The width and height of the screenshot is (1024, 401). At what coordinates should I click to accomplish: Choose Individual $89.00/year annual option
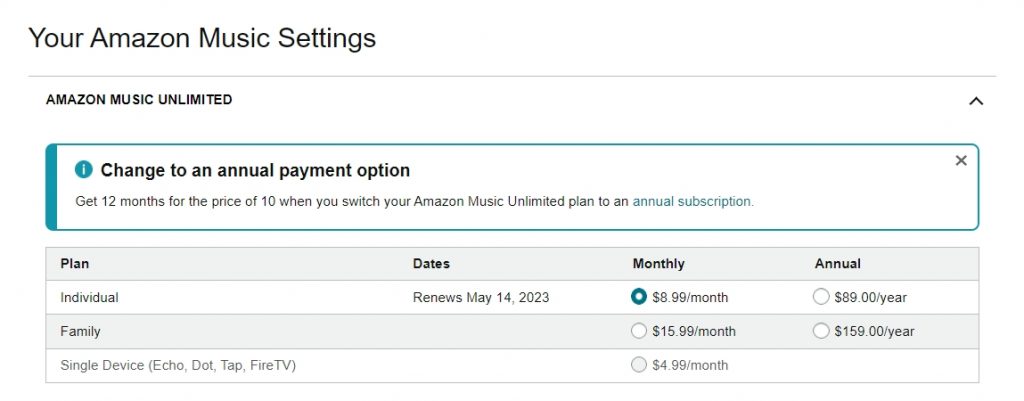tap(821, 297)
